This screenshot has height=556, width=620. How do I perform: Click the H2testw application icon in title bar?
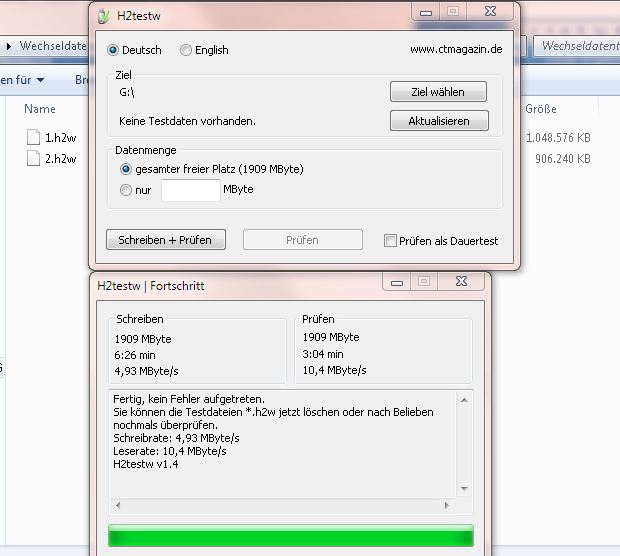[104, 16]
